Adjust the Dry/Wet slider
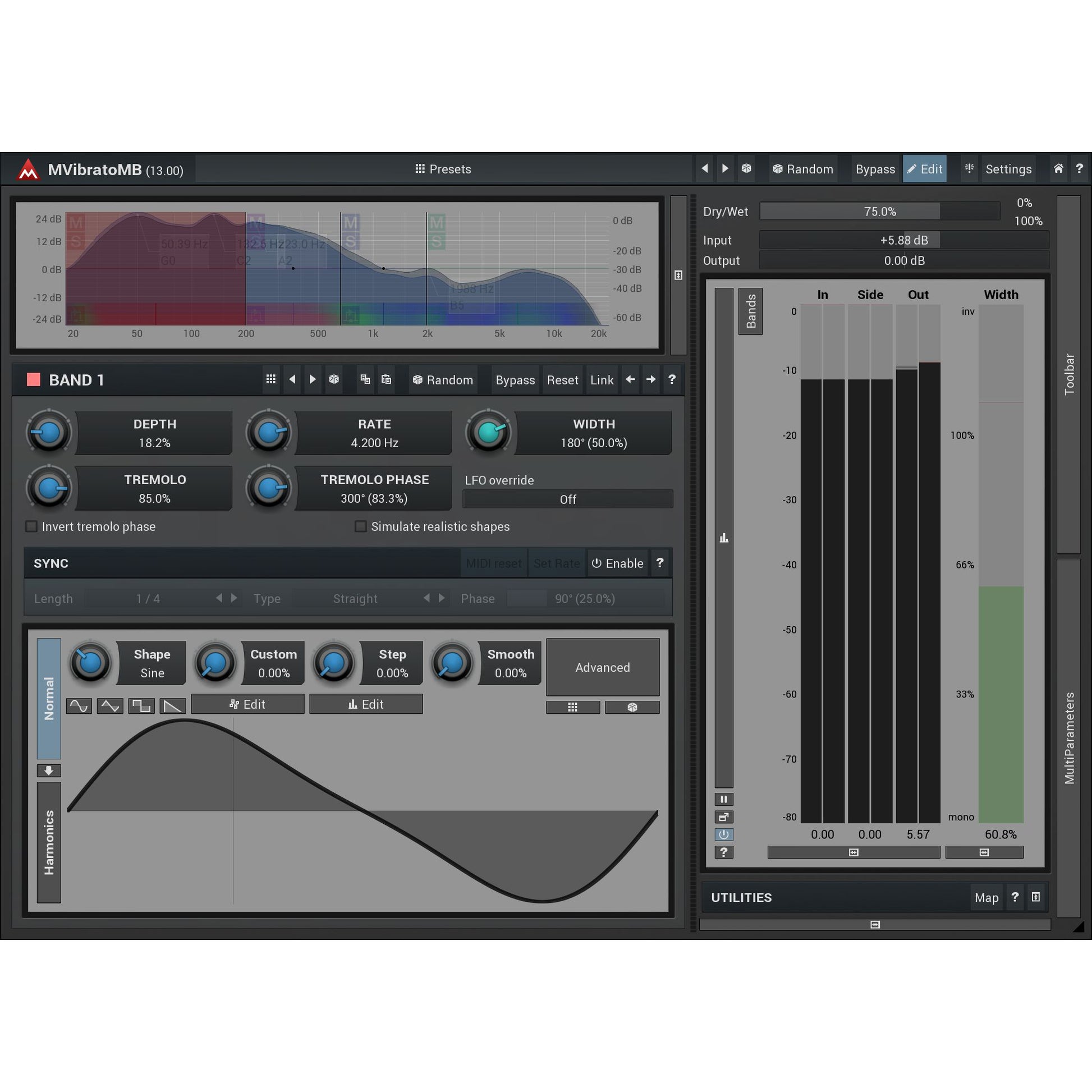Image resolution: width=1092 pixels, height=1092 pixels. point(879,212)
